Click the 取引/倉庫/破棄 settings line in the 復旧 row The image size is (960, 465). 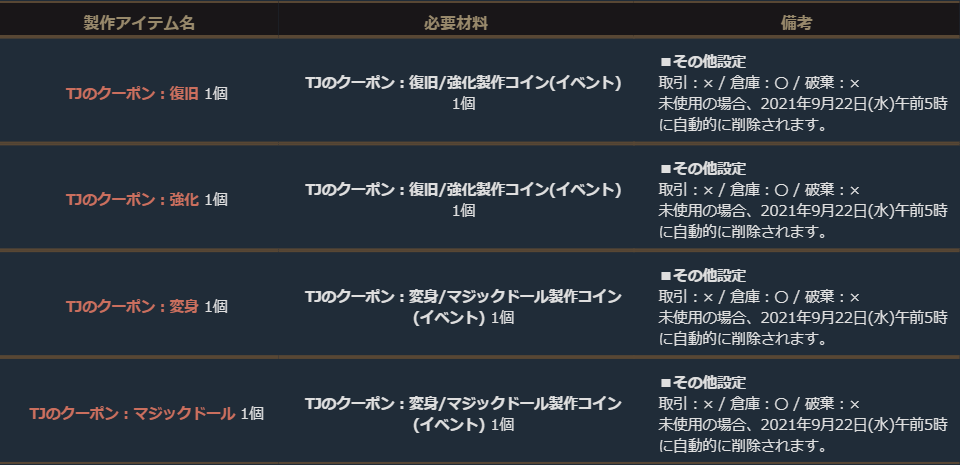pos(760,83)
